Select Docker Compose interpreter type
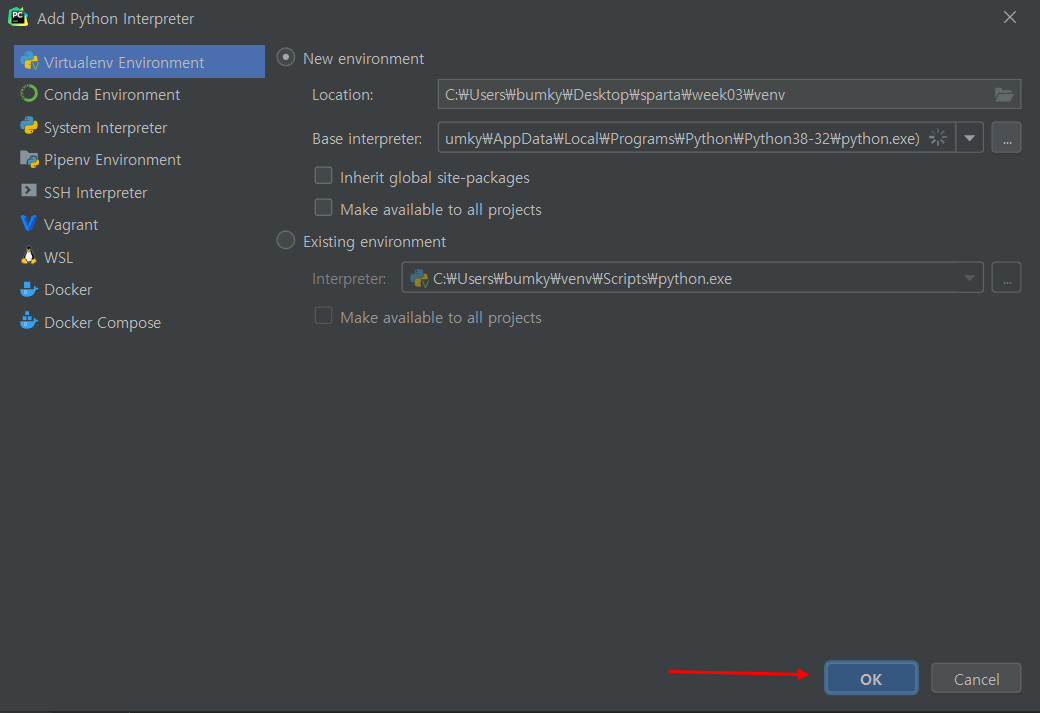Image resolution: width=1040 pixels, height=713 pixels. pos(139,322)
